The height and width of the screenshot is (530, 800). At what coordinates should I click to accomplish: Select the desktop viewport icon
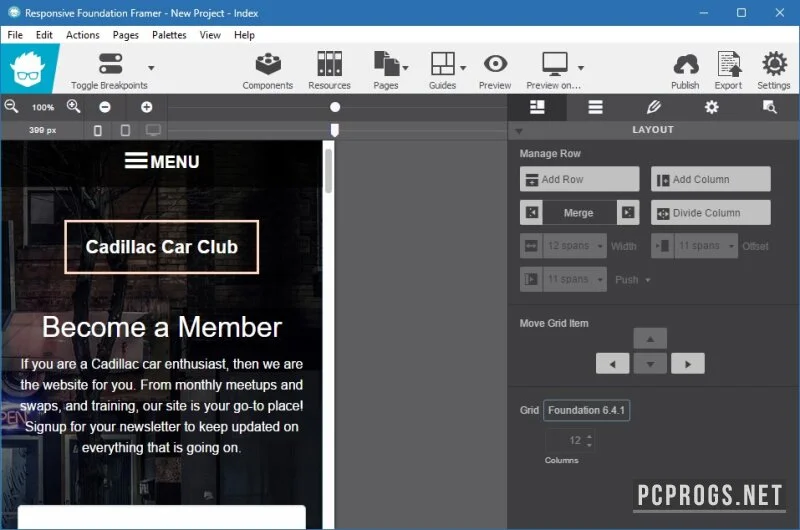pyautogui.click(x=153, y=131)
